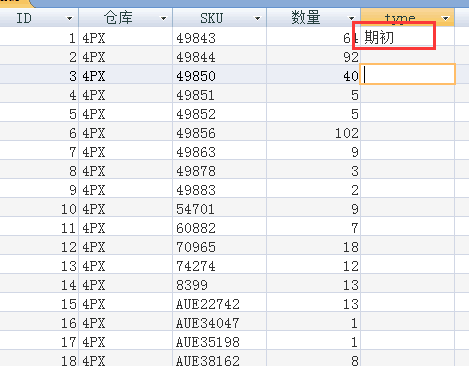Click SKU cell 54701

coord(219,207)
